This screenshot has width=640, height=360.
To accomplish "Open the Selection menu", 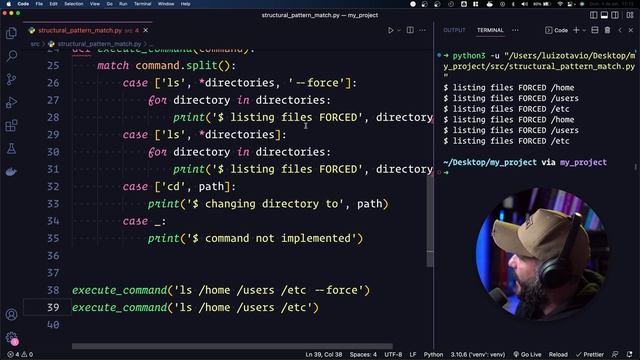I will pyautogui.click(x=74, y=4).
